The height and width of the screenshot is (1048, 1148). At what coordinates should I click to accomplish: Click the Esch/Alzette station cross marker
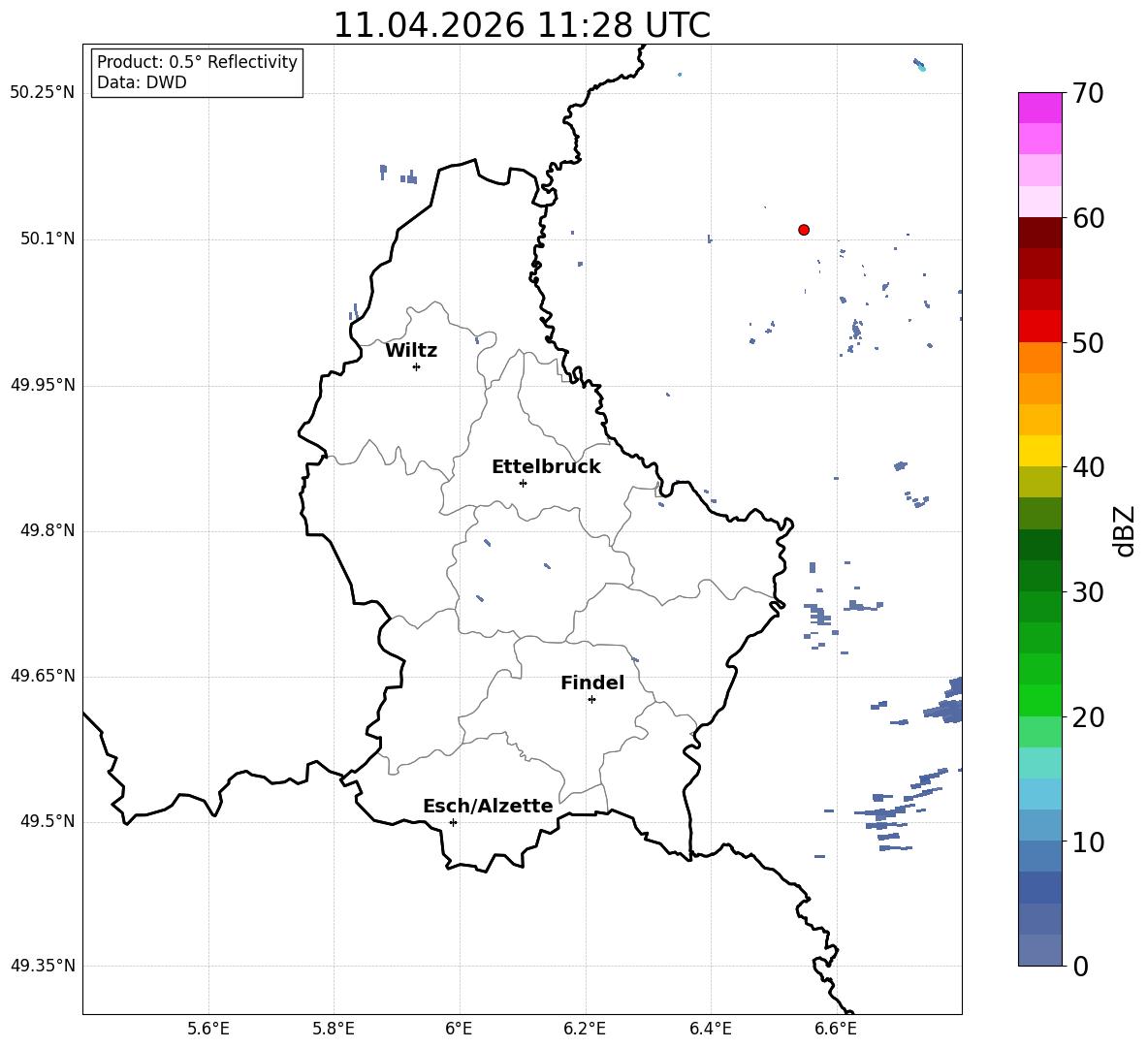(x=453, y=822)
